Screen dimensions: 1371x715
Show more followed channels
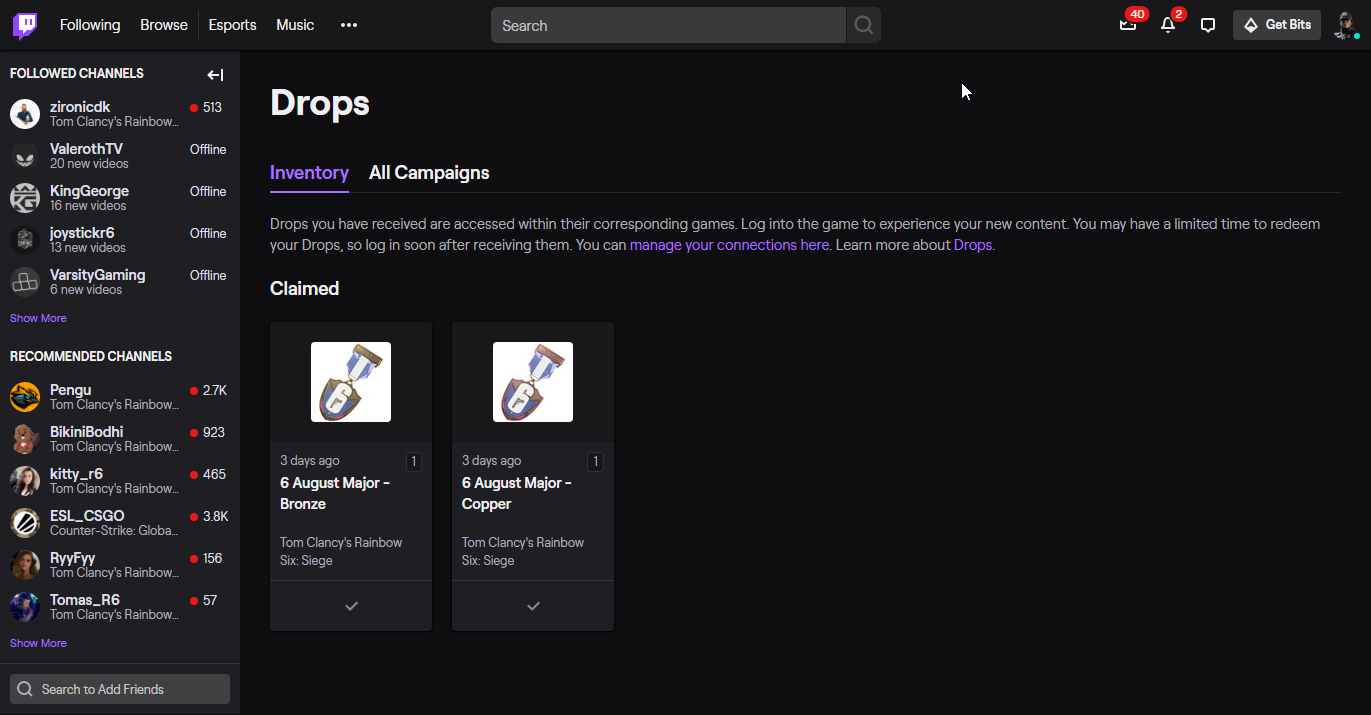(x=38, y=318)
